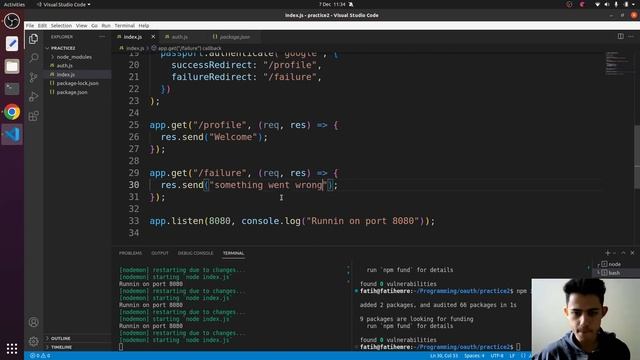Viewport: 640px width, 360px height.
Task: Click the Spaces: 4 indentation status
Action: (474, 356)
